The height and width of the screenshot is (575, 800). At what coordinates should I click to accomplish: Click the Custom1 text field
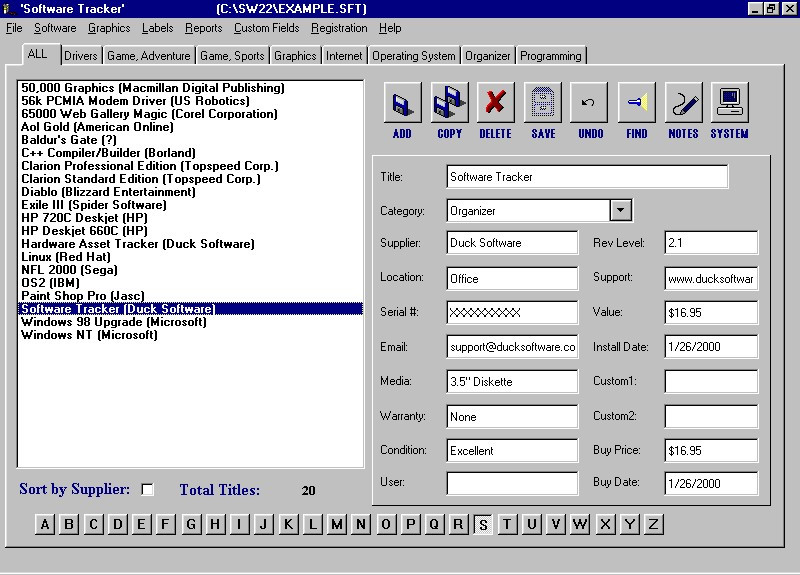tap(711, 381)
